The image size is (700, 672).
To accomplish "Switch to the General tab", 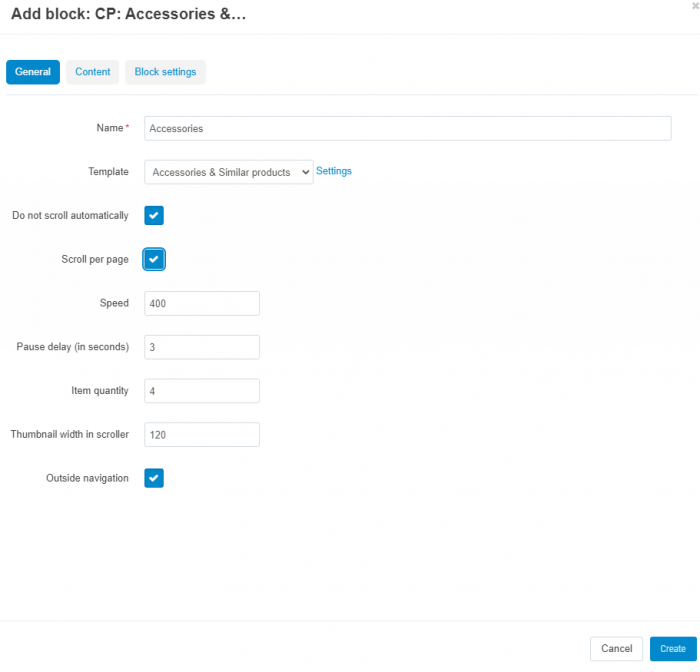I will point(33,72).
